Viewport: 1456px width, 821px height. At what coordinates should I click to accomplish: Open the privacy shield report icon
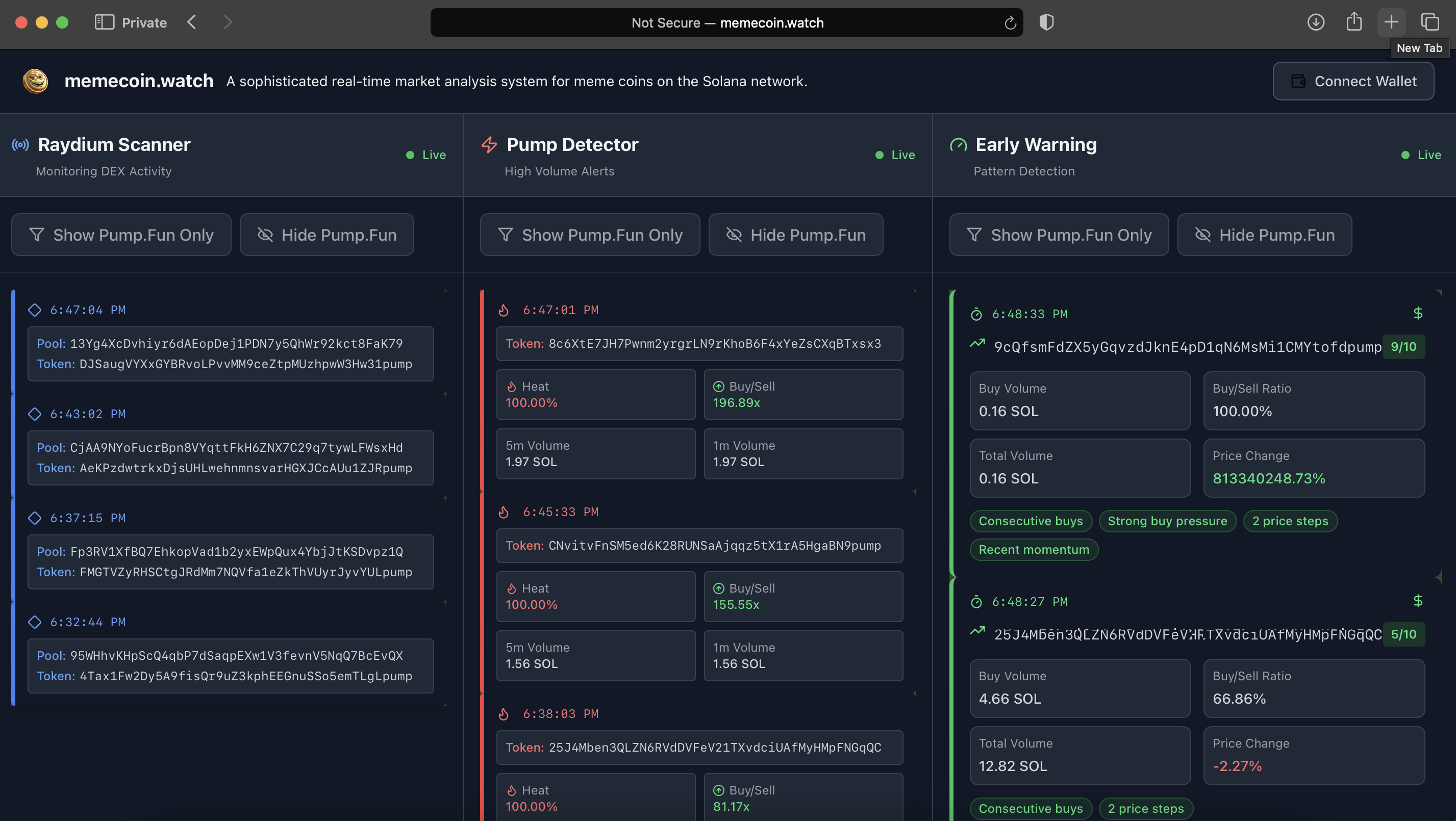1046,22
